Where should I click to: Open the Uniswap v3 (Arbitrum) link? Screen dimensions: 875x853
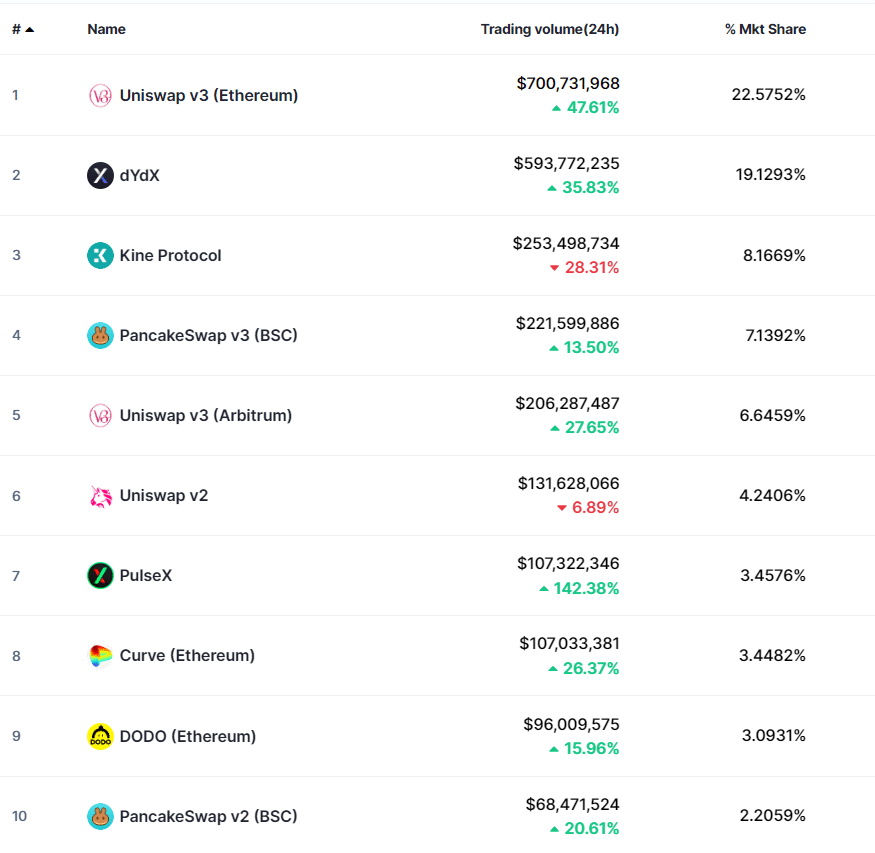click(x=206, y=416)
